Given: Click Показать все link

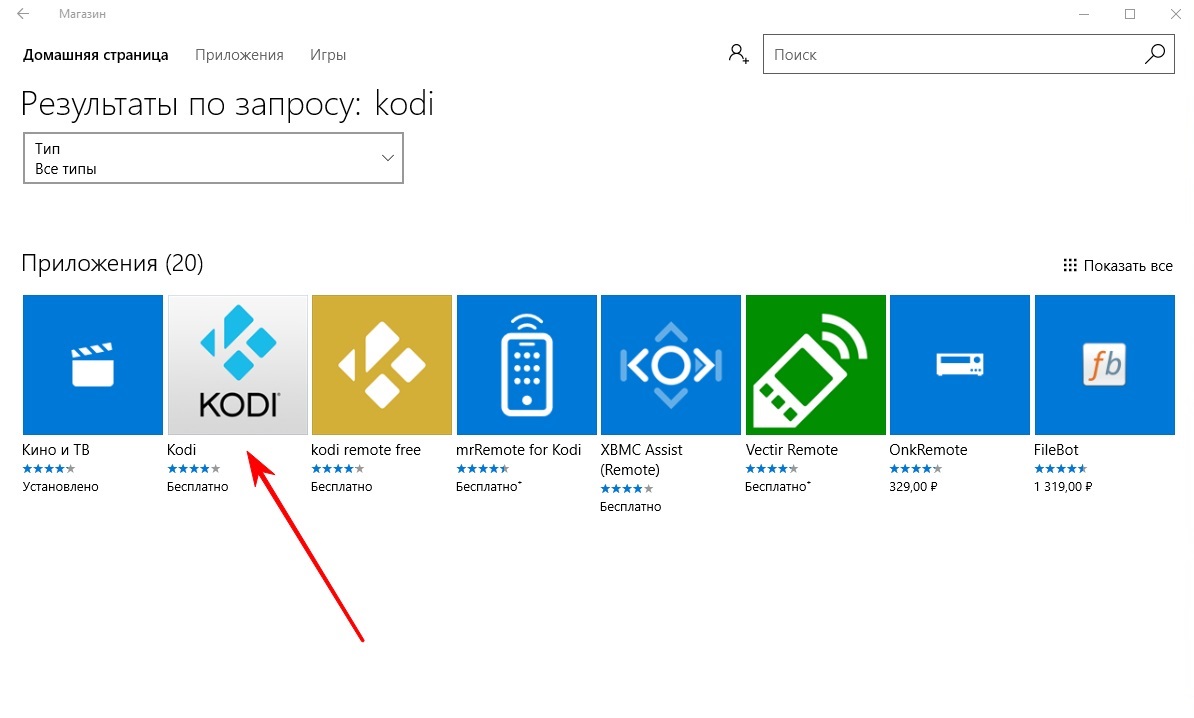Looking at the screenshot, I should (1118, 266).
